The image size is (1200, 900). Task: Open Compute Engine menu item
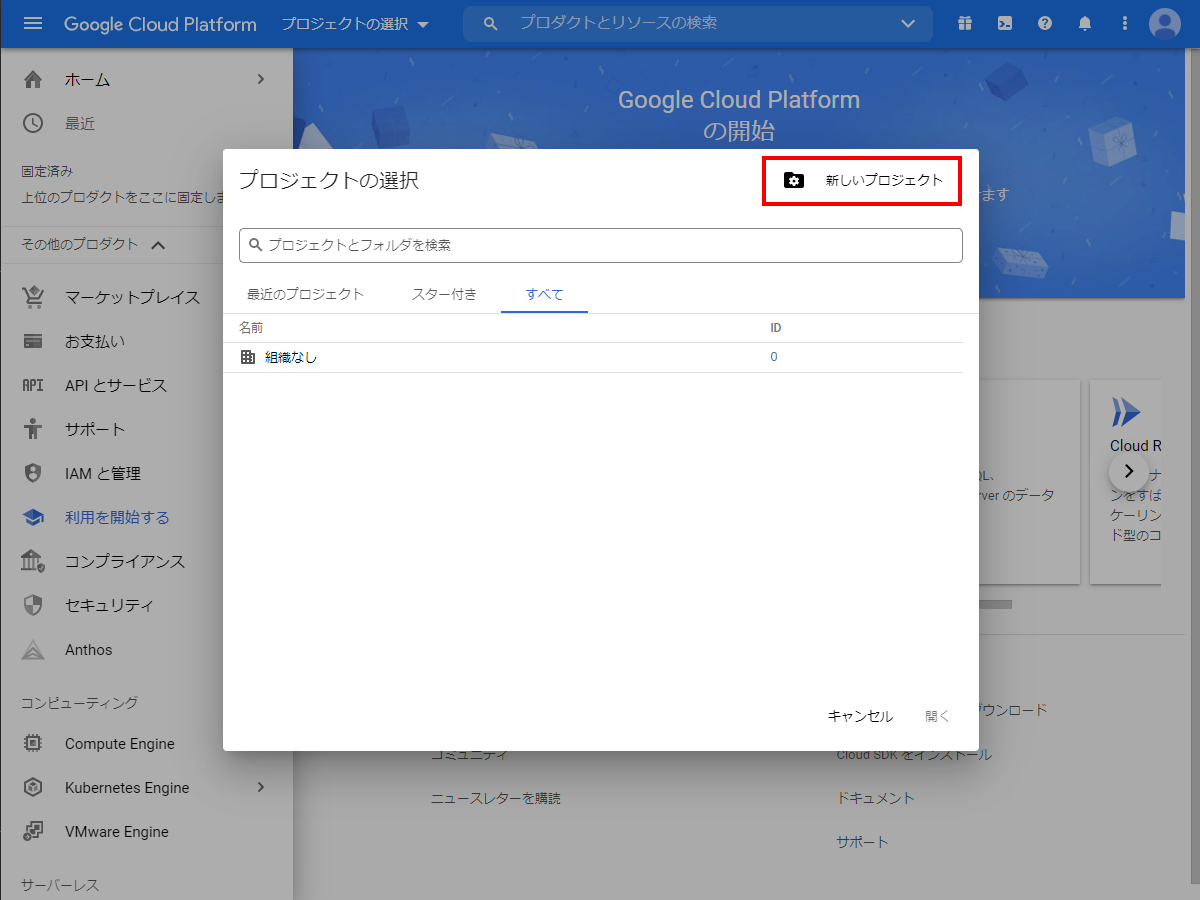pyautogui.click(x=146, y=743)
